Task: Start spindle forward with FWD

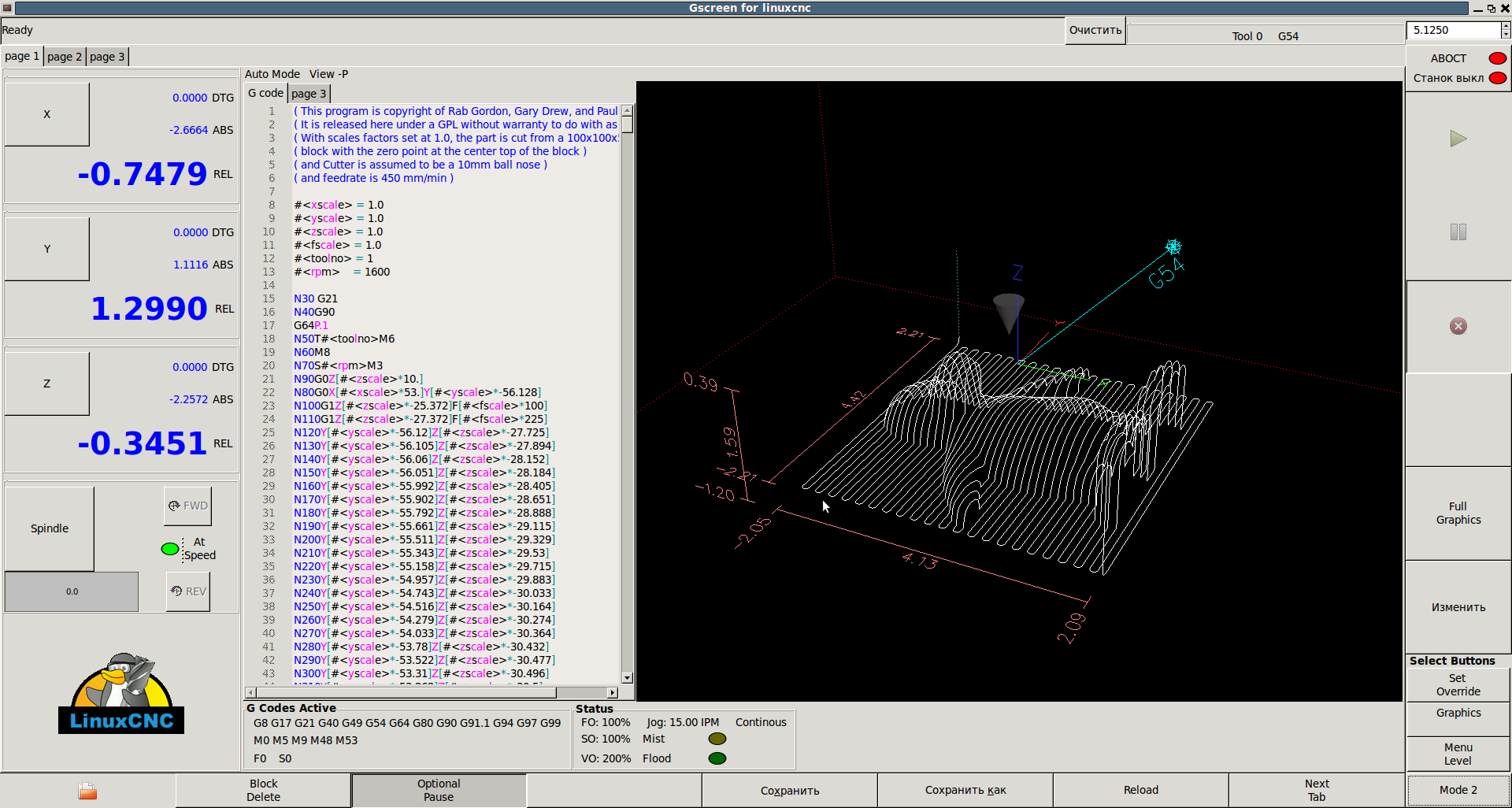Action: click(188, 506)
